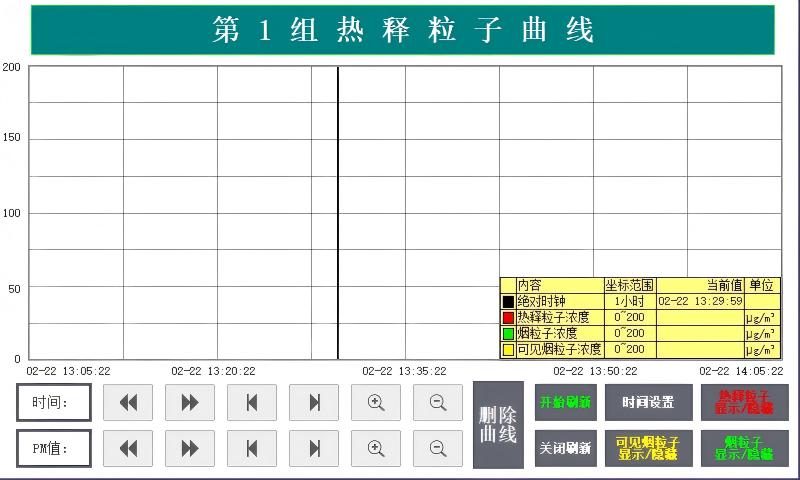Viewport: 800px width, 480px height.
Task: Click the 可见烟粒子浓度 legend label
Action: pyautogui.click(x=559, y=349)
